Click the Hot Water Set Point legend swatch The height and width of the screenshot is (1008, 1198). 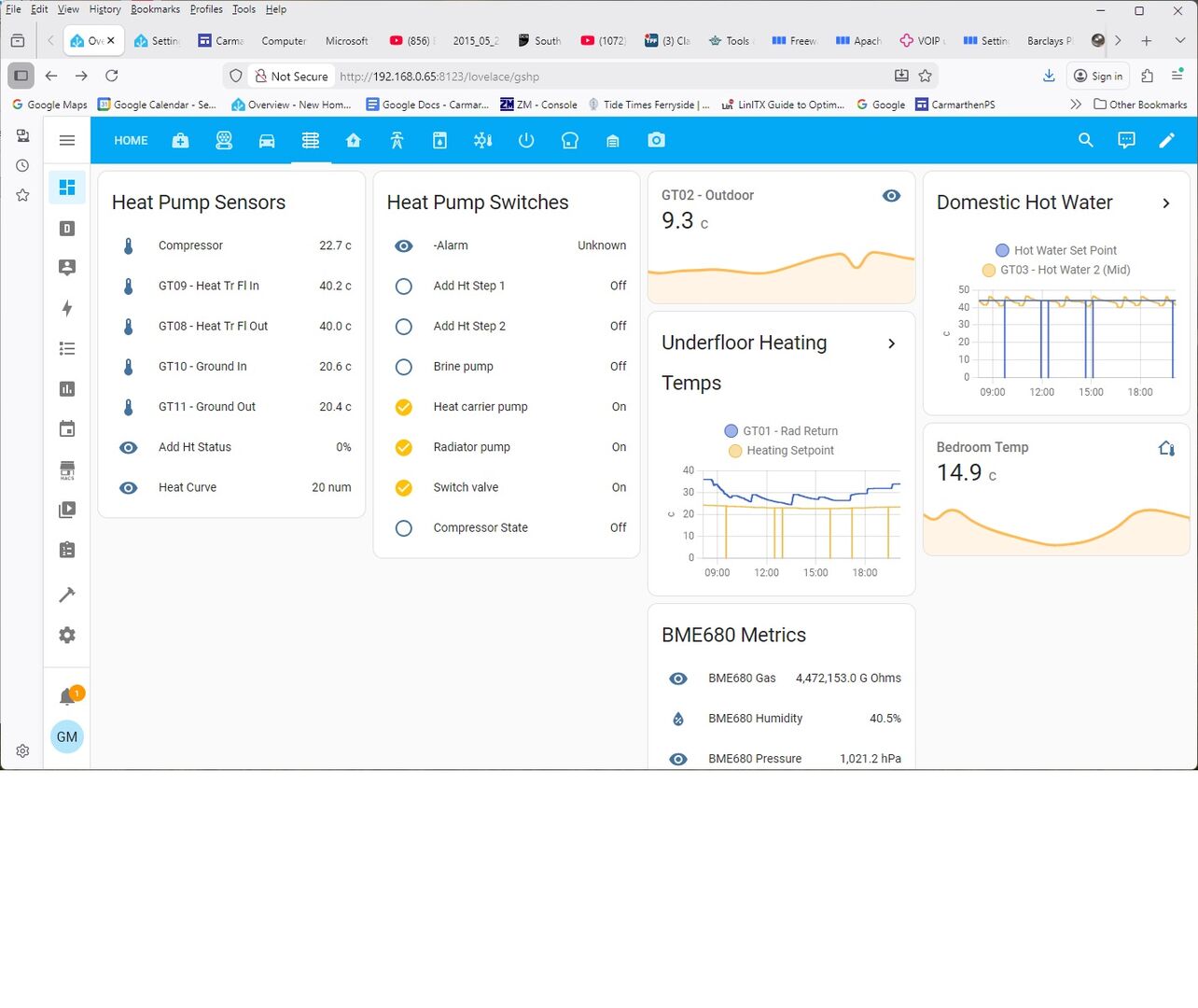[x=1002, y=250]
